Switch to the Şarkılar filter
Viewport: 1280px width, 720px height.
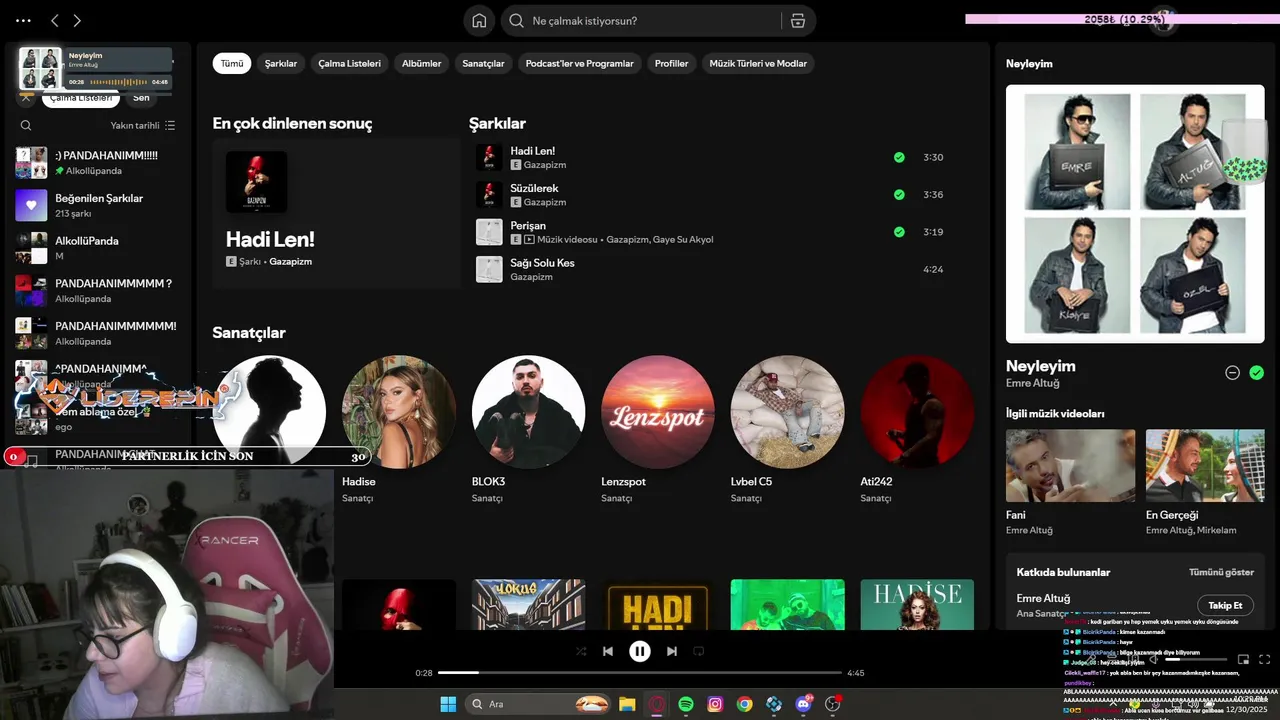coord(281,63)
